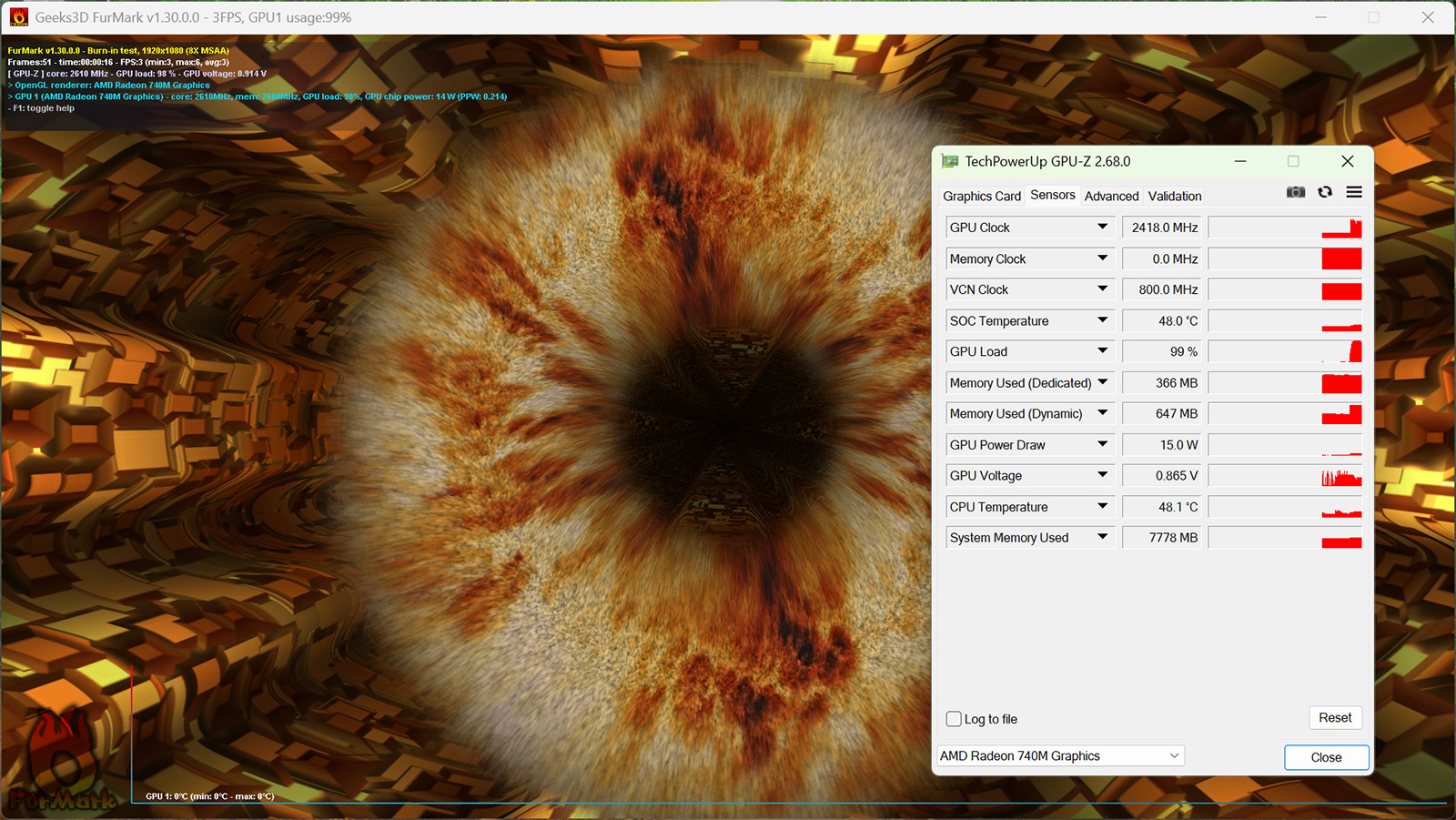
Task: Click the Close button in GPU-Z
Action: [x=1326, y=757]
